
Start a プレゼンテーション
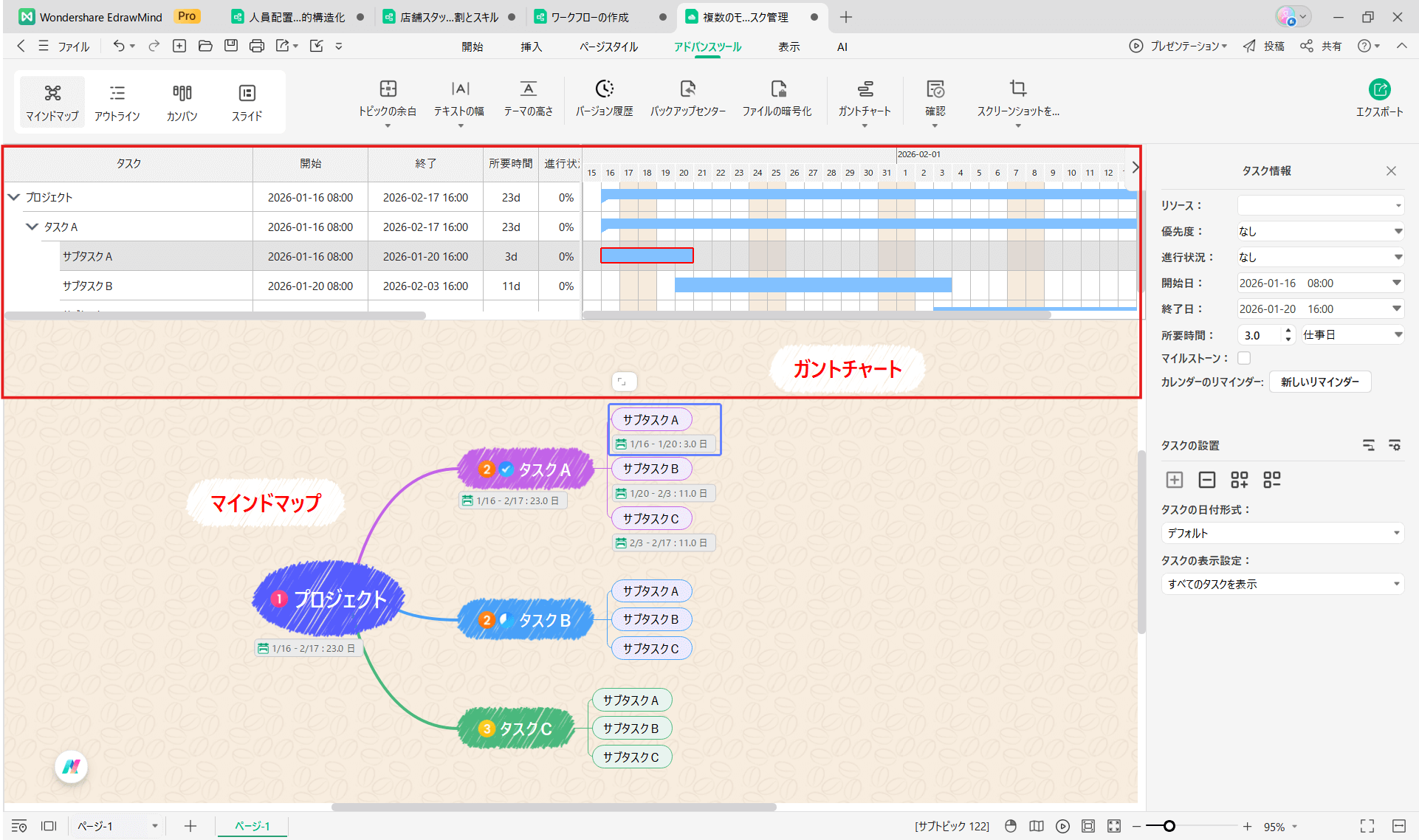(1179, 46)
